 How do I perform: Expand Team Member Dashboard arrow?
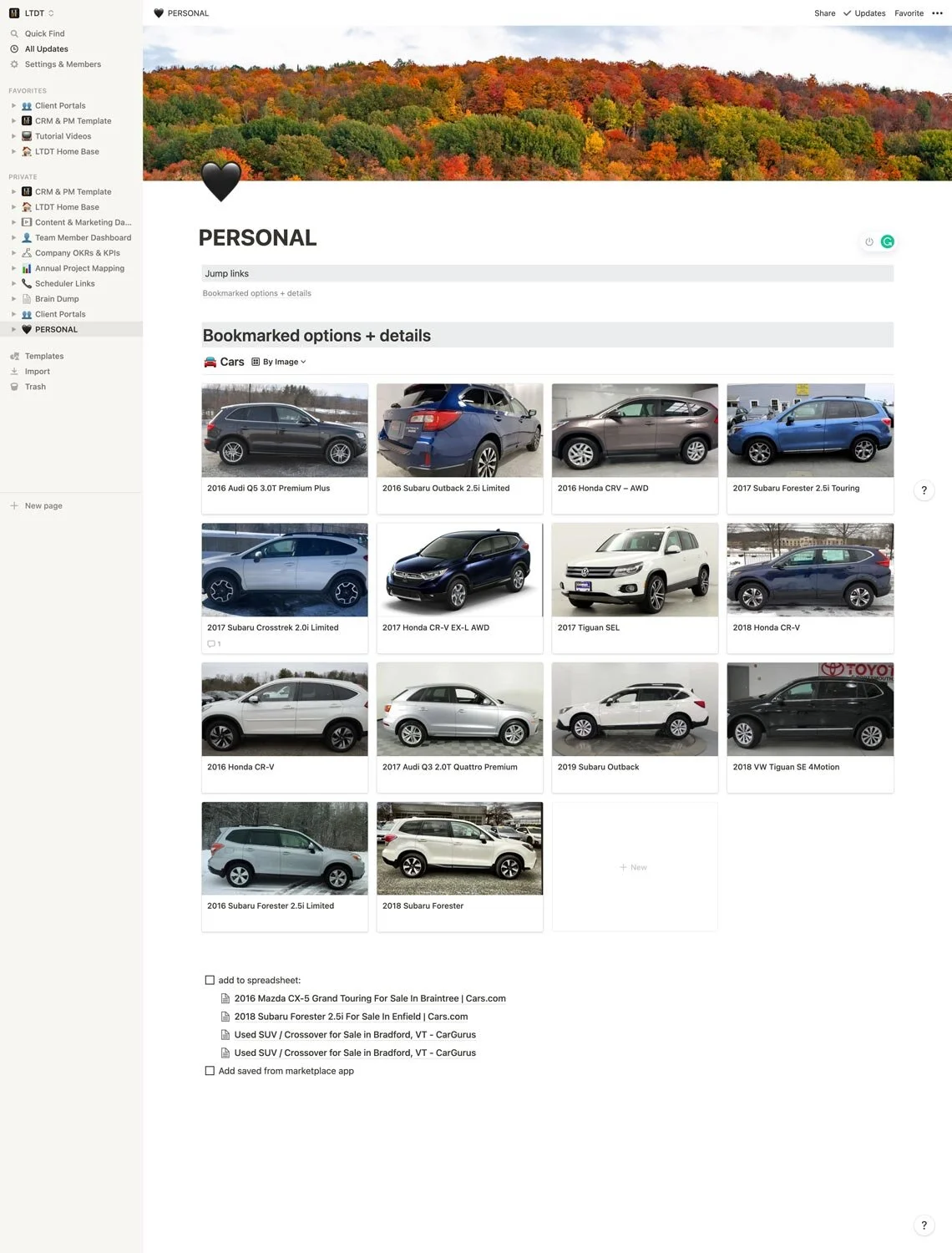pyautogui.click(x=13, y=237)
